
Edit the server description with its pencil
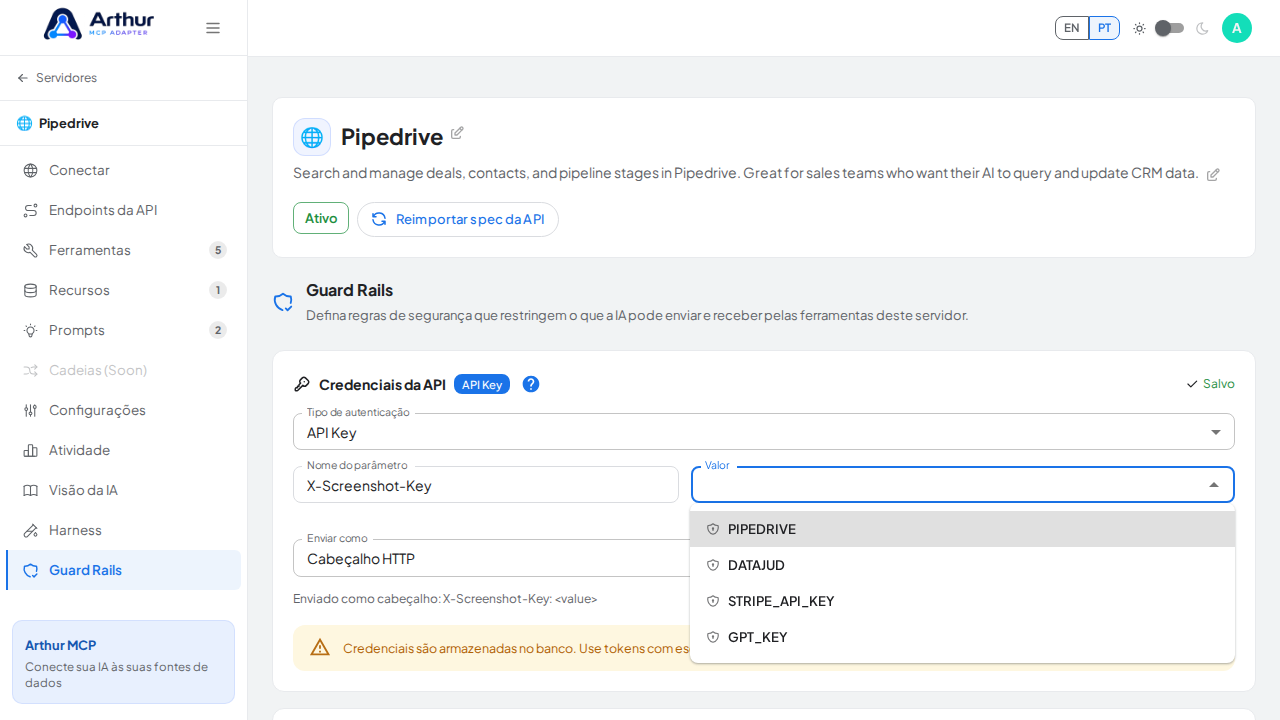coord(1213,174)
